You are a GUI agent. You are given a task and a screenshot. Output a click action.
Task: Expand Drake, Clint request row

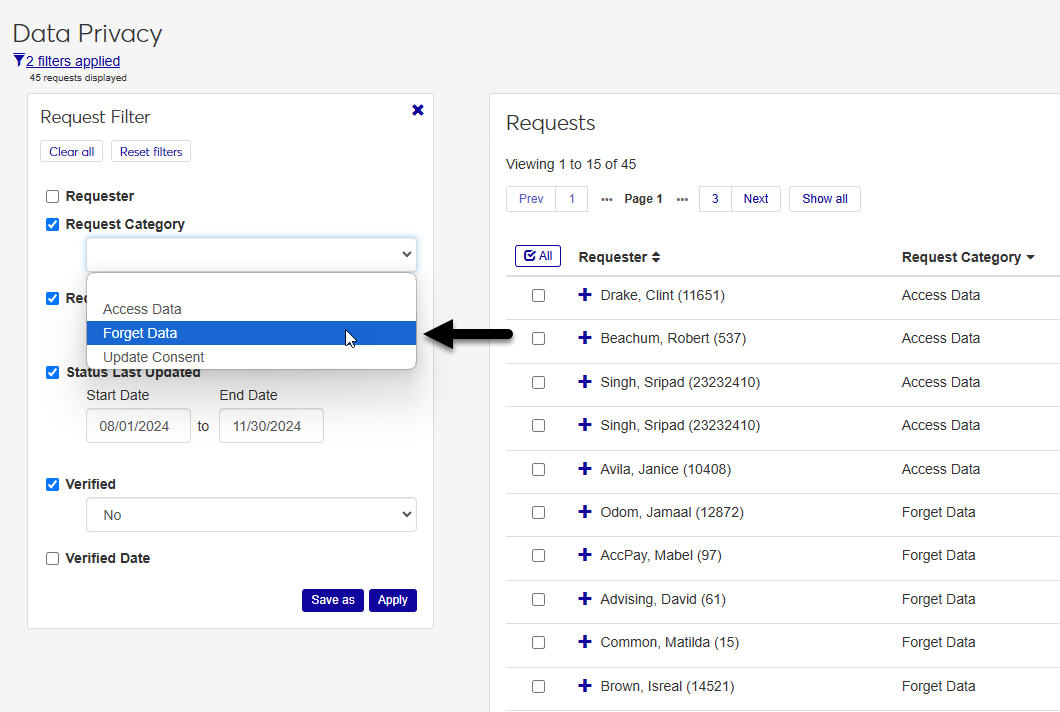coord(585,295)
